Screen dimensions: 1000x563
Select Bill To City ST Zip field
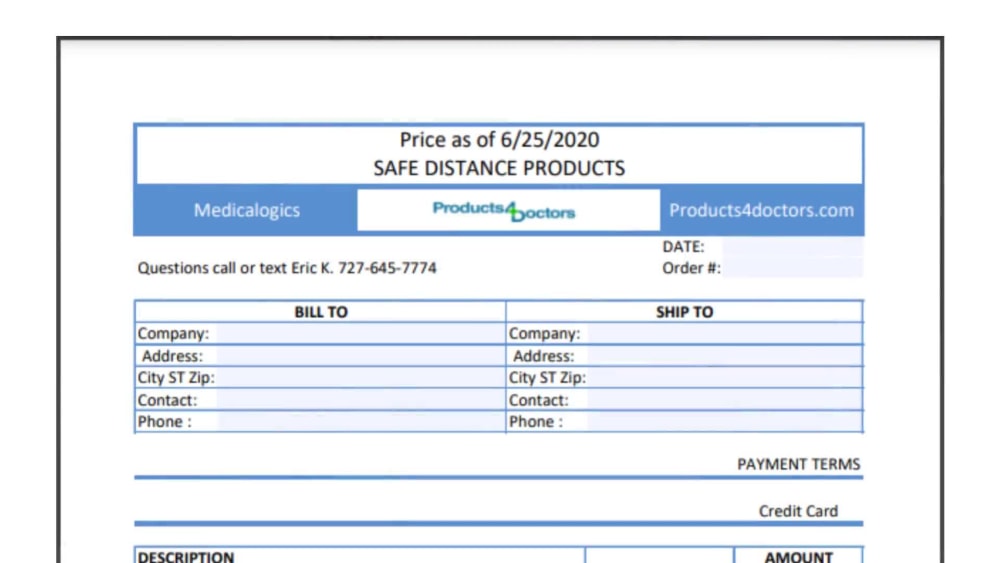pos(360,377)
